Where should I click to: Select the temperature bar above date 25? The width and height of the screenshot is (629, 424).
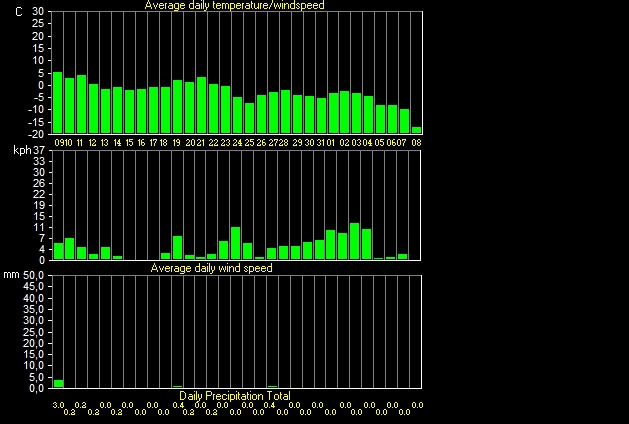point(249,118)
